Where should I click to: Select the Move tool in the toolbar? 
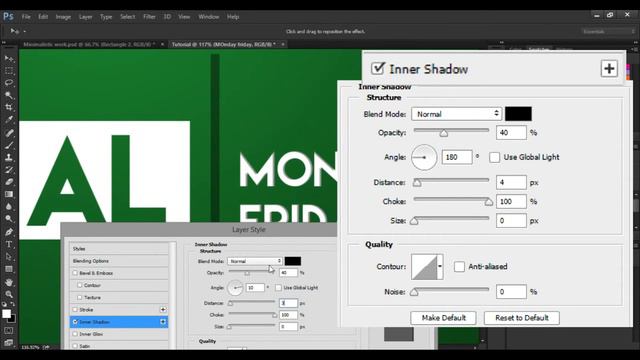9,59
